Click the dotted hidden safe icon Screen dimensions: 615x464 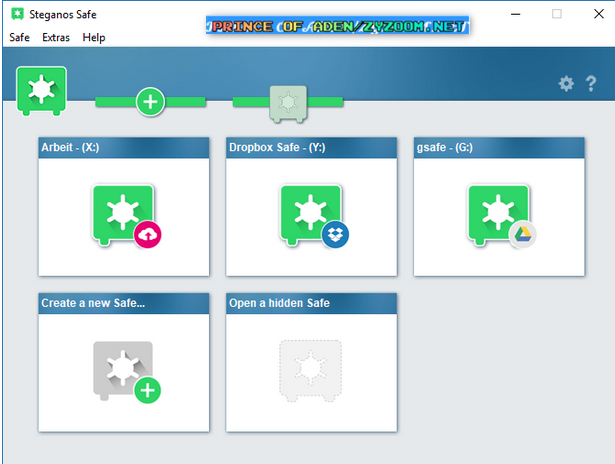tap(310, 371)
